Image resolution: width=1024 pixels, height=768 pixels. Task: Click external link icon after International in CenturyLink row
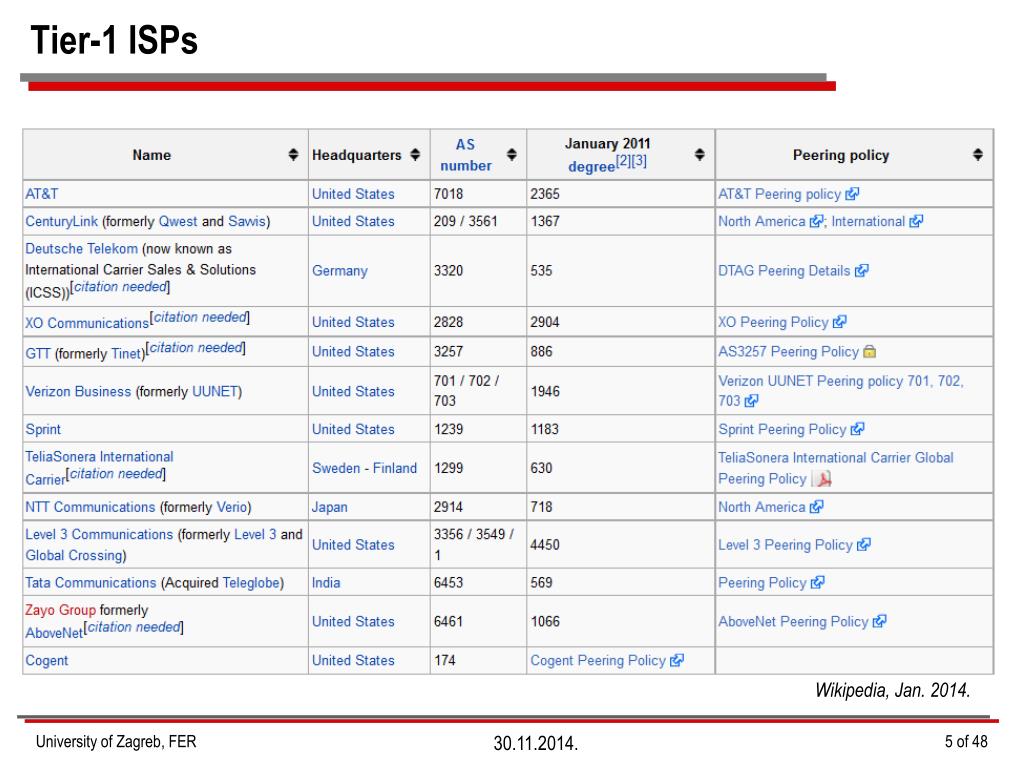click(x=916, y=221)
